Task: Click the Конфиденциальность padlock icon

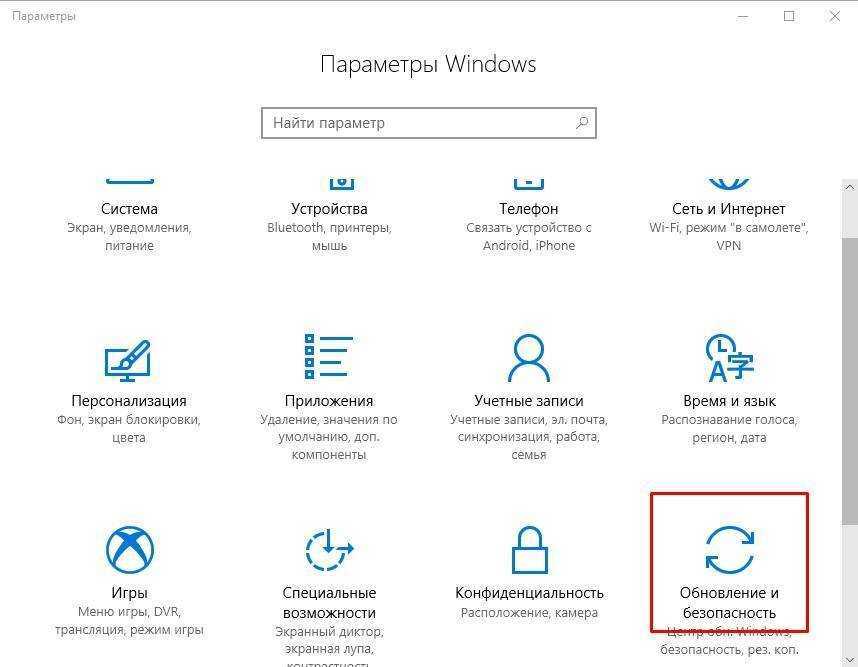Action: (x=529, y=549)
